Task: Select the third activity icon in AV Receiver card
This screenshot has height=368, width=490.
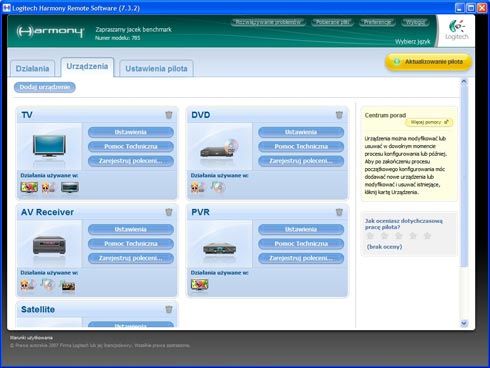Action: pyautogui.click(x=68, y=286)
